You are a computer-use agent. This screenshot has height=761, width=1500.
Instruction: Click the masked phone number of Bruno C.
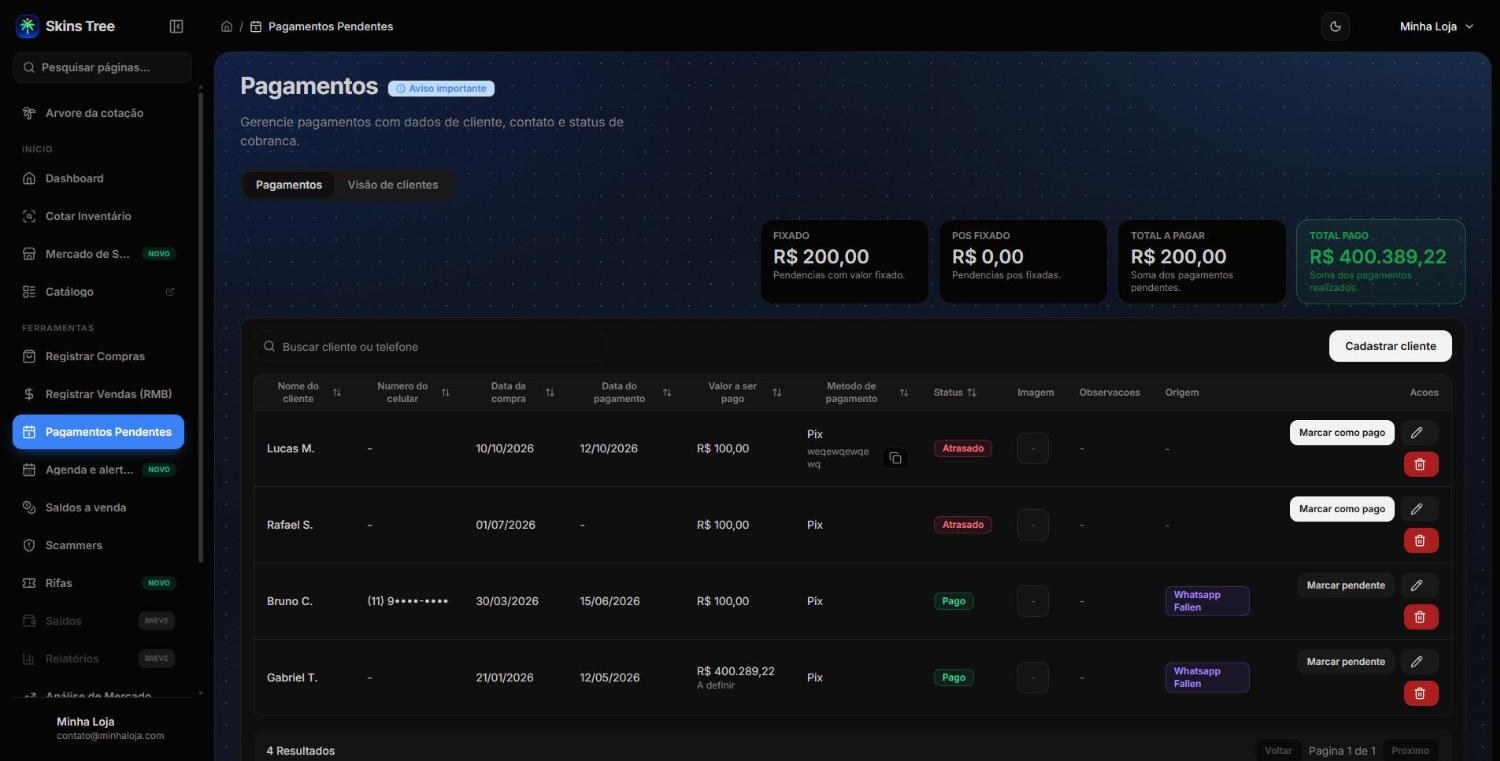(x=408, y=601)
